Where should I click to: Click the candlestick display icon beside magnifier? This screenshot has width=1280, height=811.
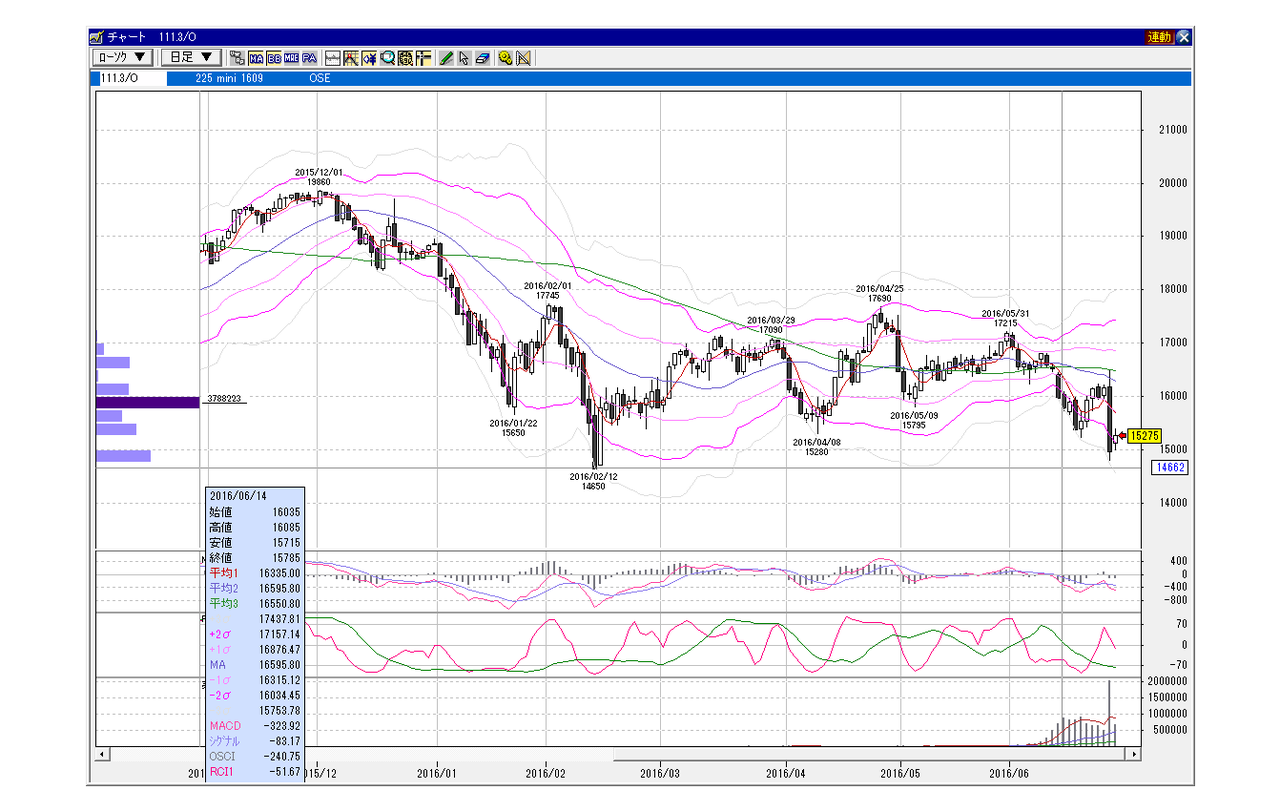pyautogui.click(x=405, y=58)
